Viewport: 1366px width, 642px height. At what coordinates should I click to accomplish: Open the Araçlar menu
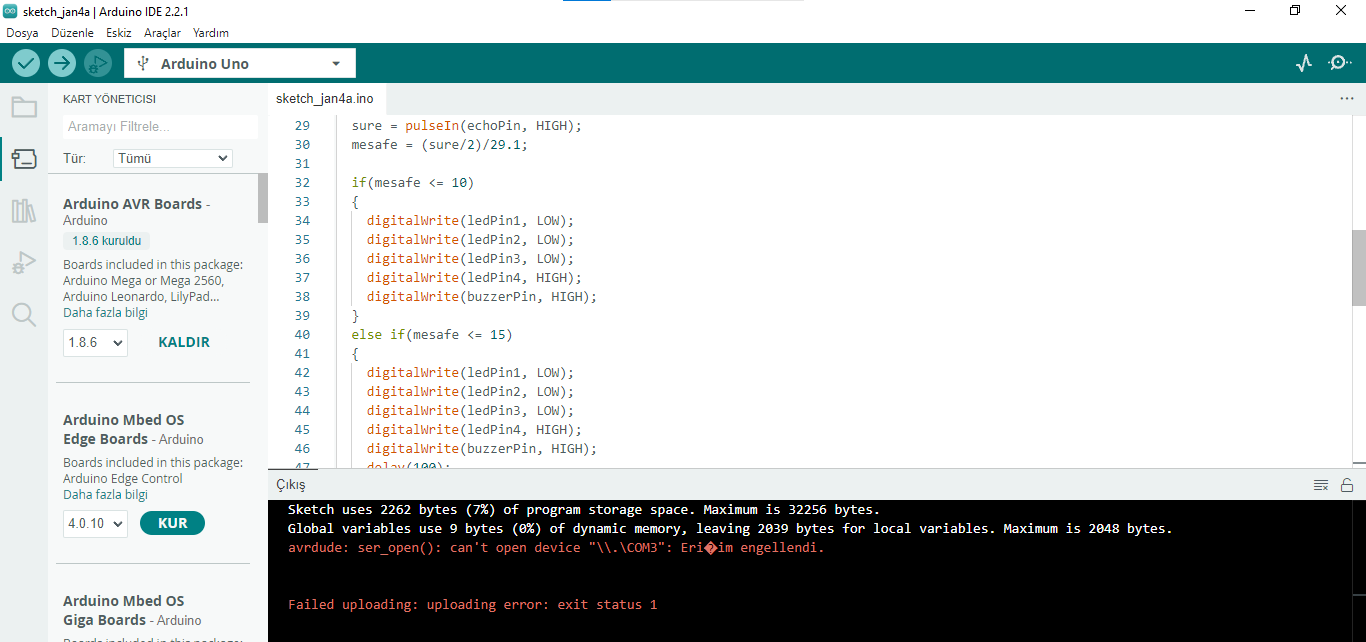162,33
